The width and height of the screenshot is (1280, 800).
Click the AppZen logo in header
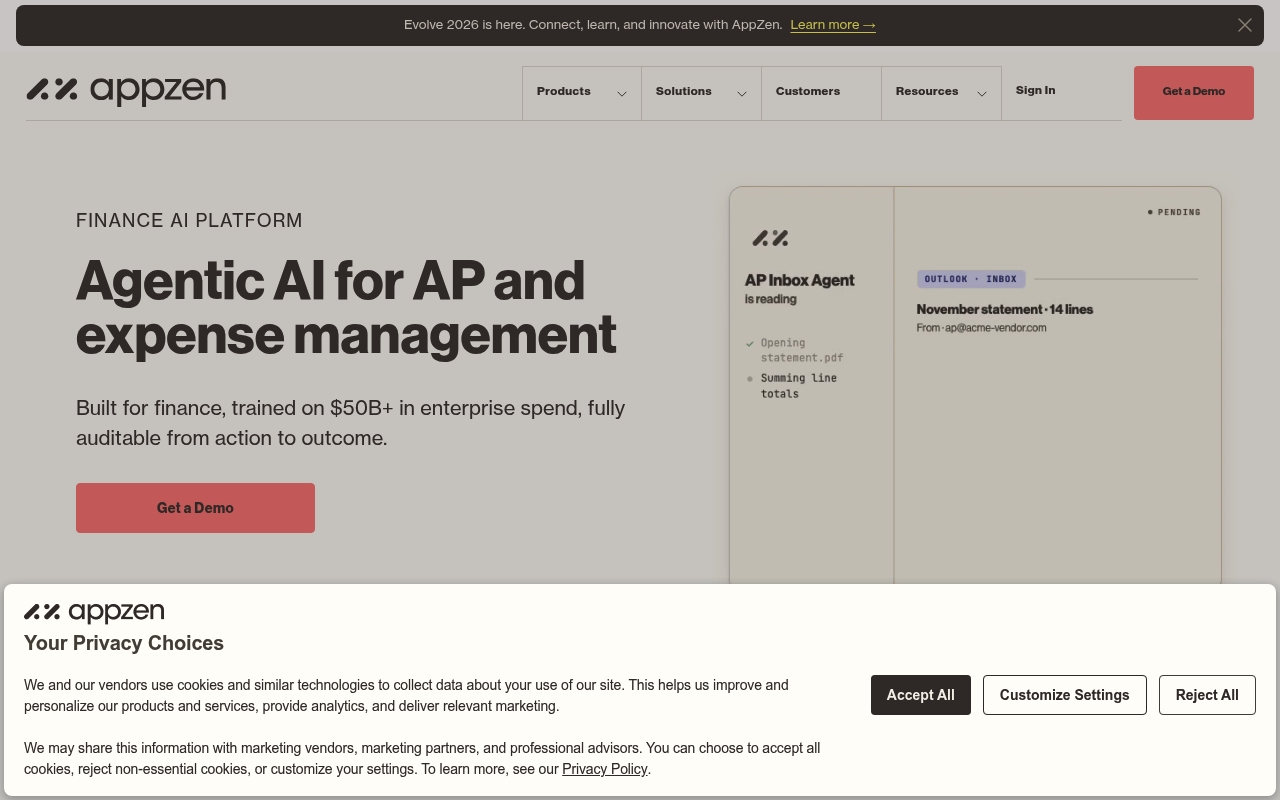126,90
